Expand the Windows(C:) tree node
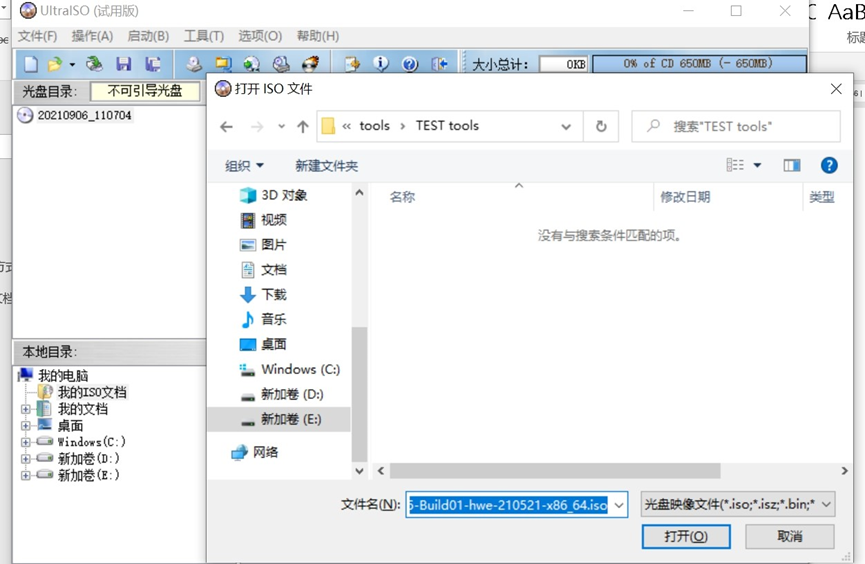 (26, 442)
